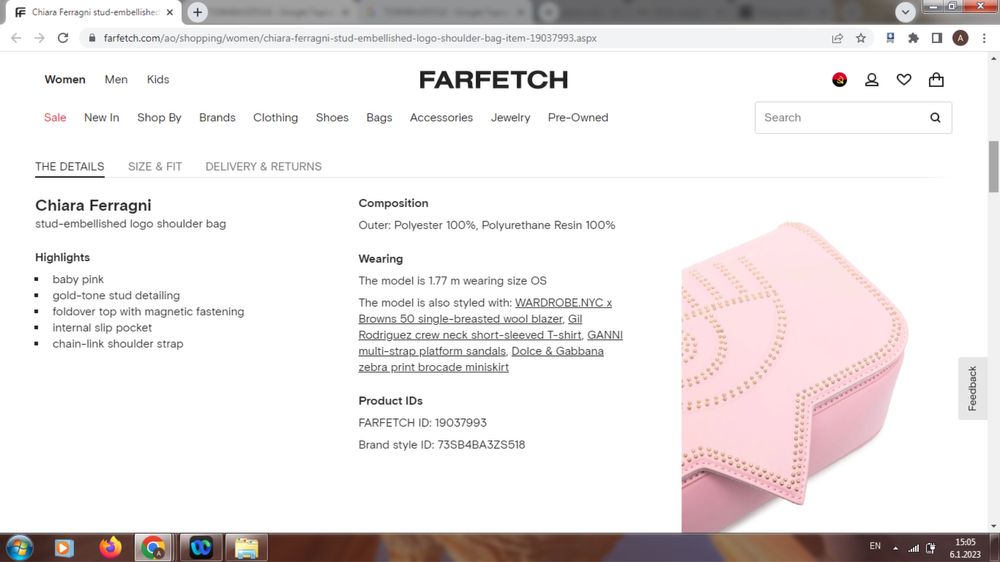This screenshot has height=562, width=1000.
Task: Open the account profile icon
Action: [871, 80]
